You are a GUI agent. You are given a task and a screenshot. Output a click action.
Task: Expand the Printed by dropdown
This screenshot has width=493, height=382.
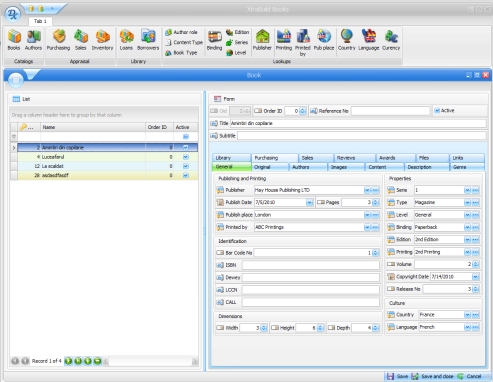(x=367, y=227)
